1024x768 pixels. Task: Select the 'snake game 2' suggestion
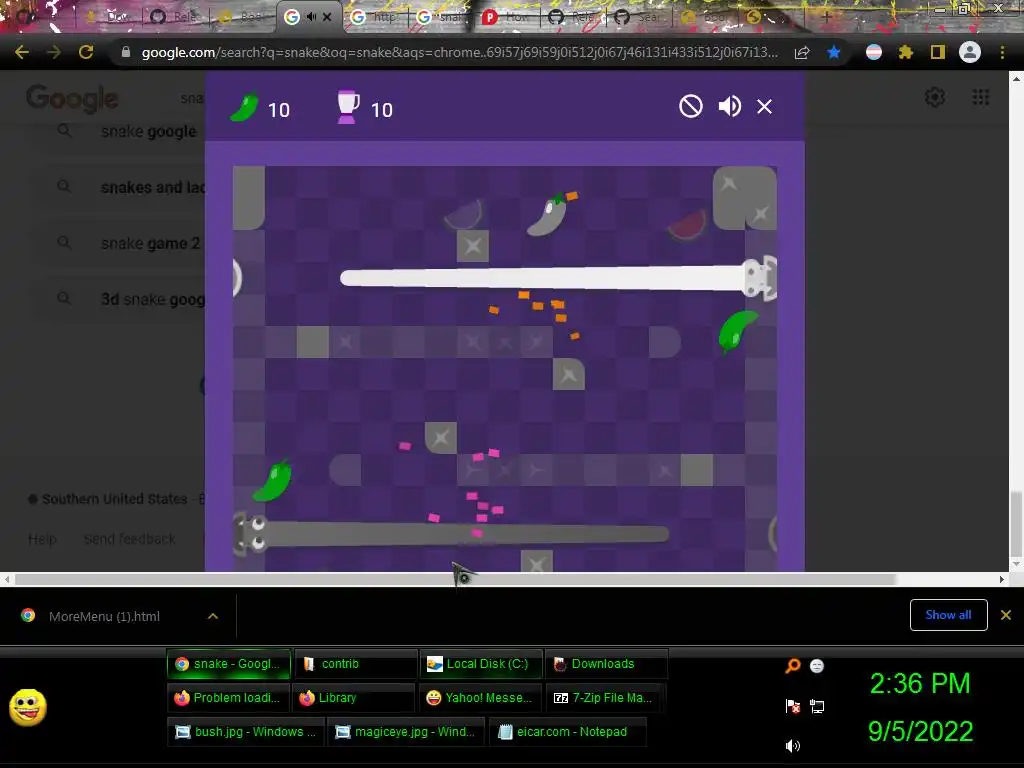point(150,244)
